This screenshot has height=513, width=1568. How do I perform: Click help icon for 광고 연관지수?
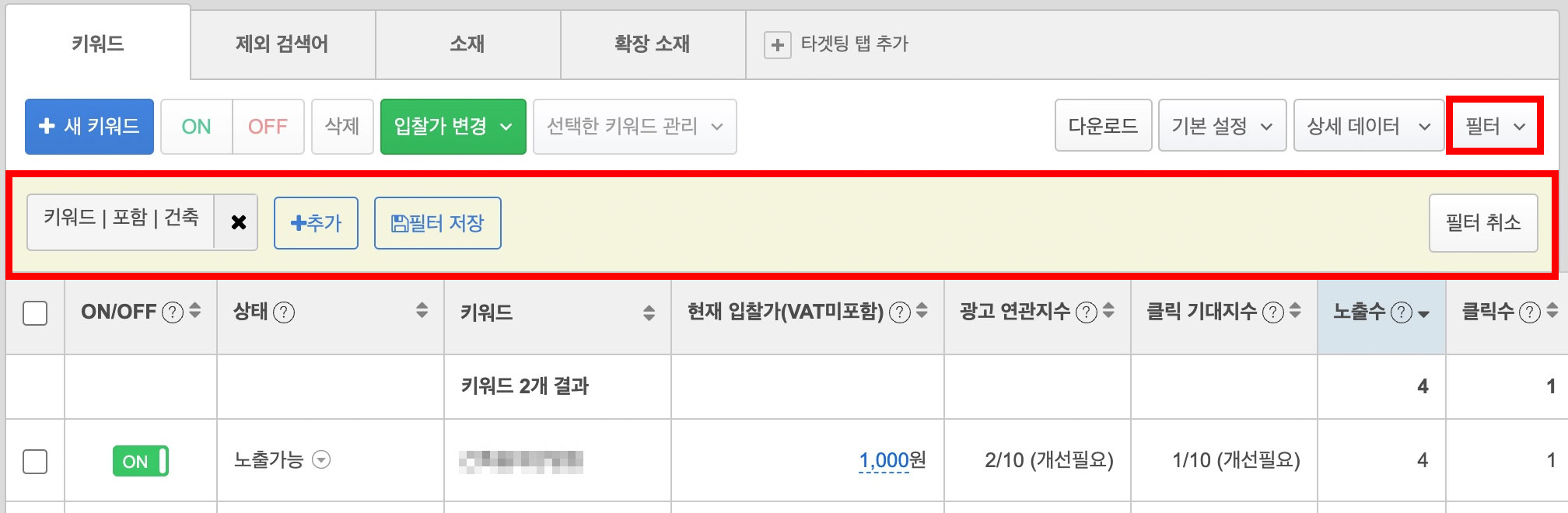[x=1086, y=312]
